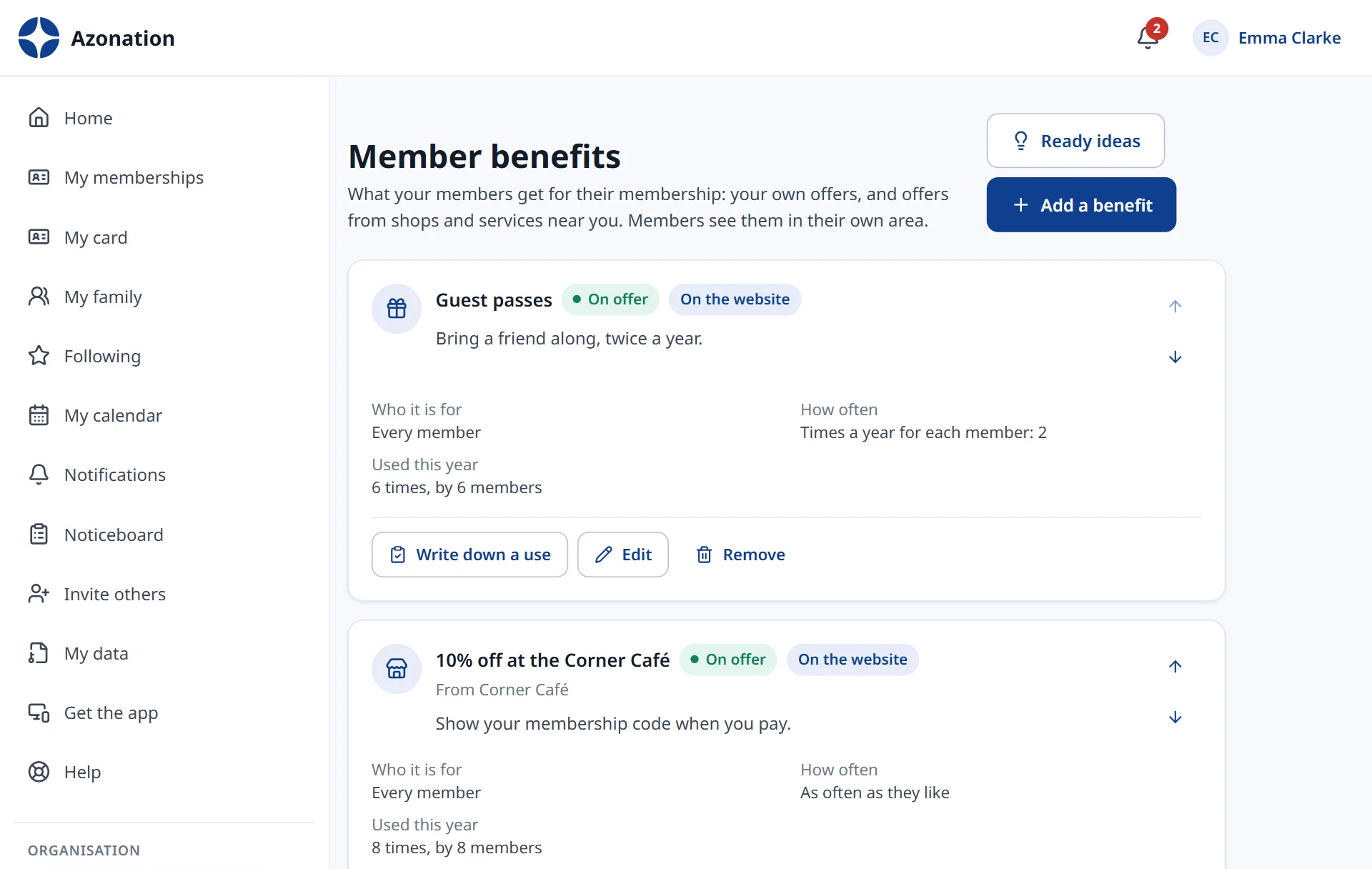Click the ORGANISATION sidebar section label
Screen dimensions: 1372x869
pyautogui.click(x=84, y=850)
